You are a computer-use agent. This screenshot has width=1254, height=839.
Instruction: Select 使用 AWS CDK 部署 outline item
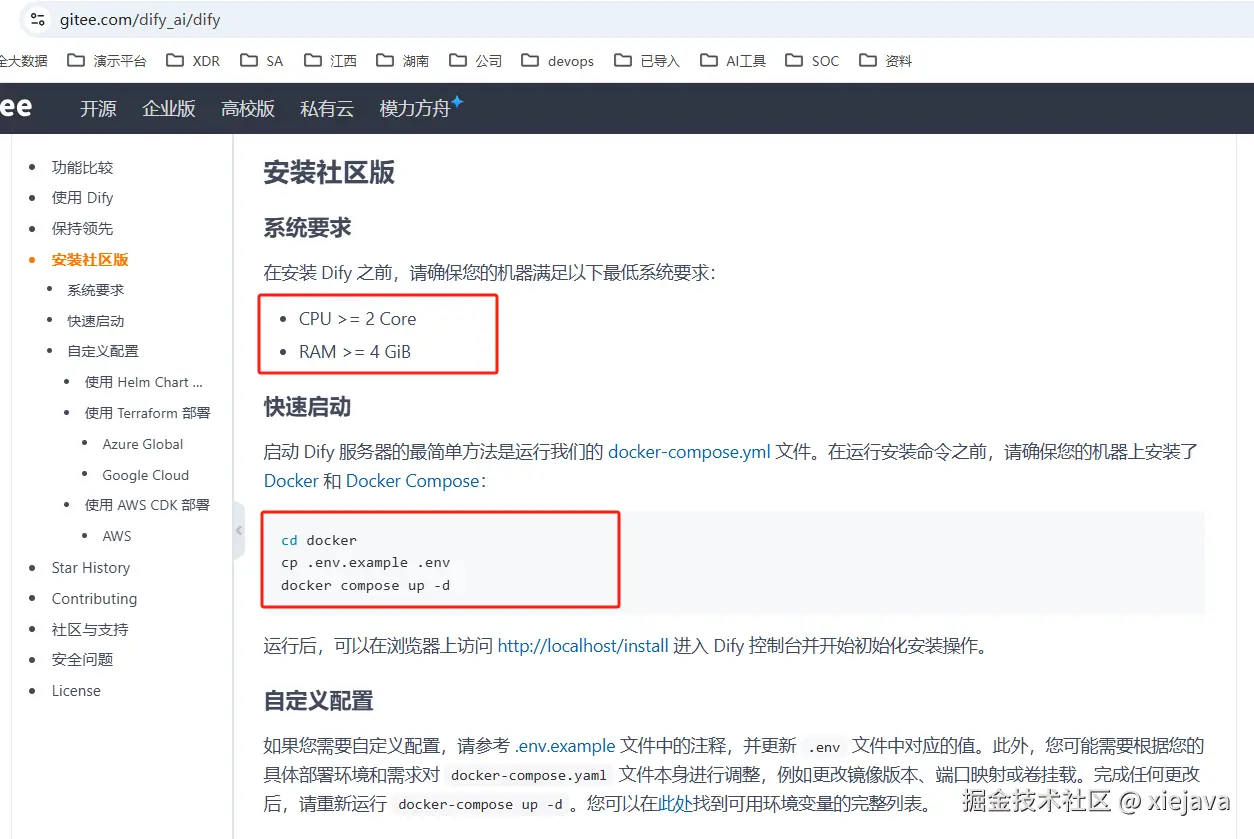point(148,505)
